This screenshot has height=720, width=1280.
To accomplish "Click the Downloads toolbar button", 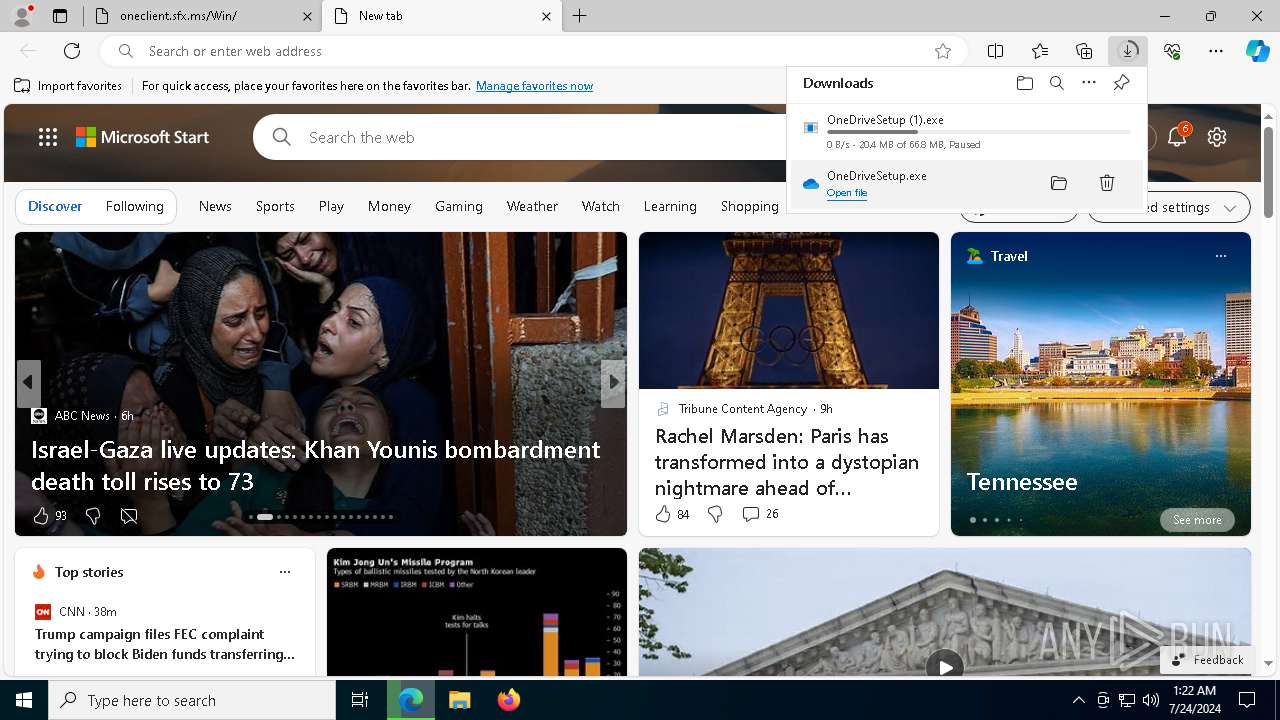I will [1128, 51].
